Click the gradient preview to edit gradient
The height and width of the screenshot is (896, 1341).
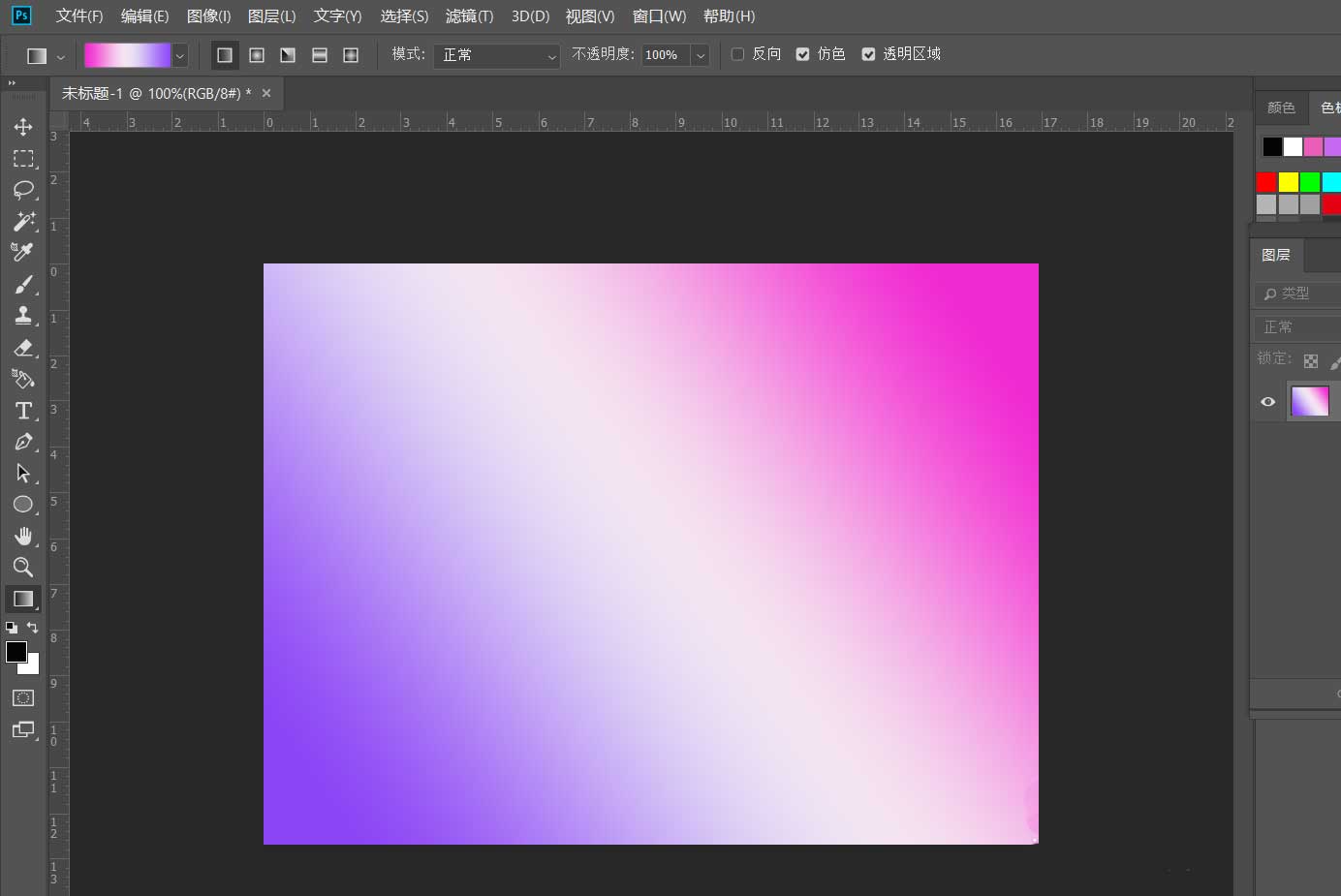(x=127, y=55)
